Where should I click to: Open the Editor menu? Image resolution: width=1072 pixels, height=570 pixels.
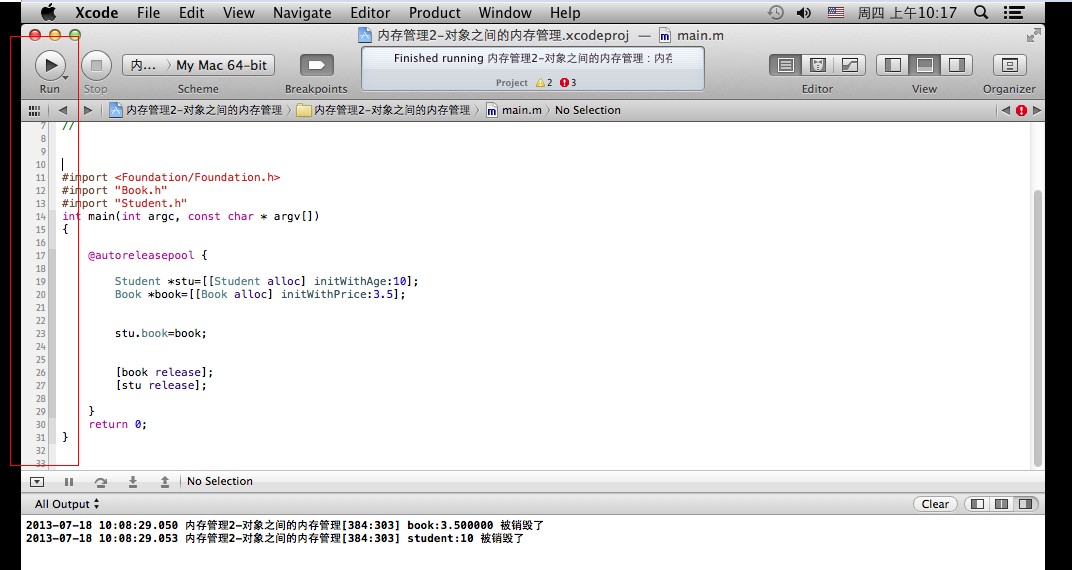click(370, 12)
